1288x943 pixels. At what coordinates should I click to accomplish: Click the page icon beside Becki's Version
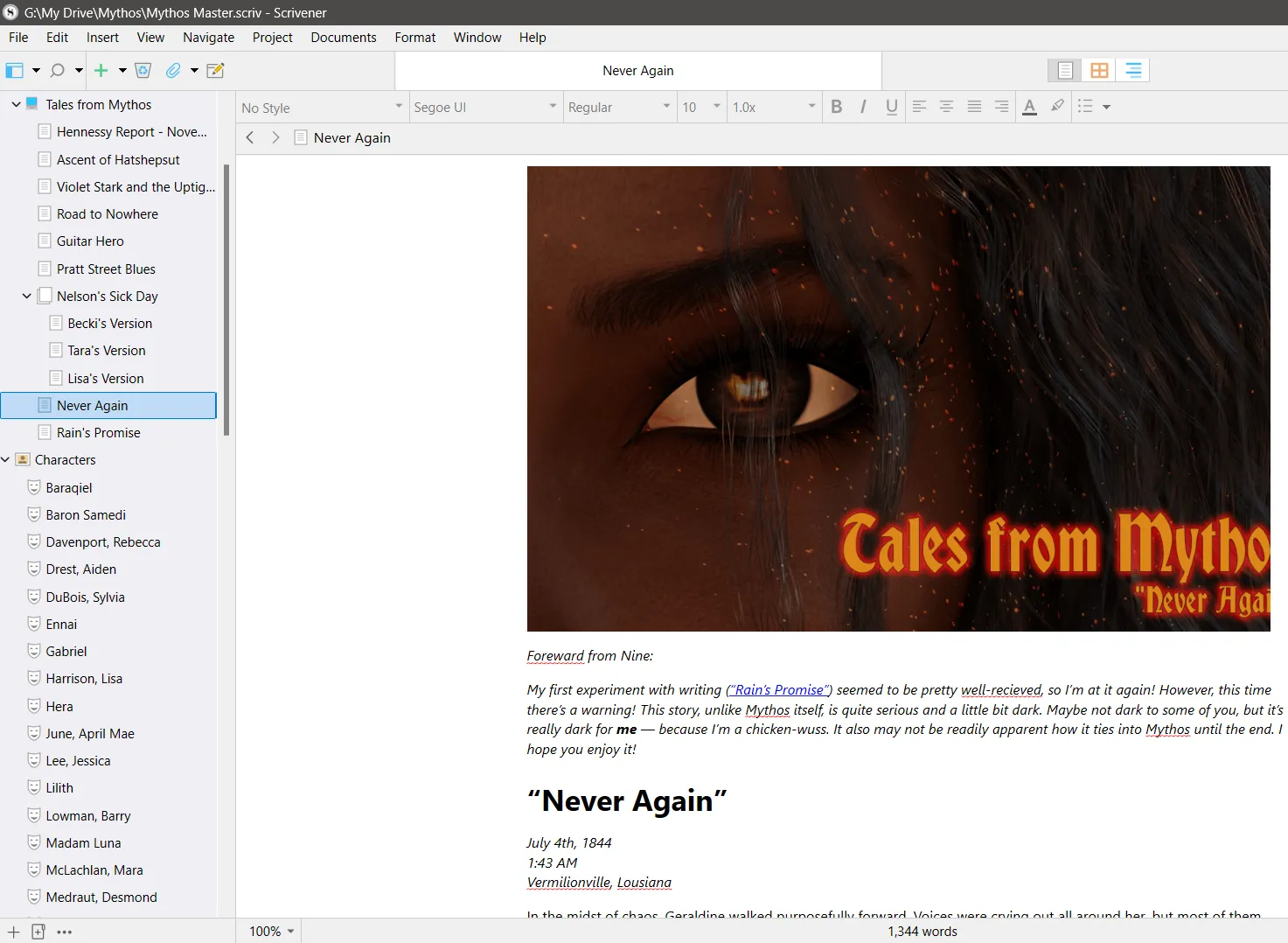pyautogui.click(x=56, y=323)
